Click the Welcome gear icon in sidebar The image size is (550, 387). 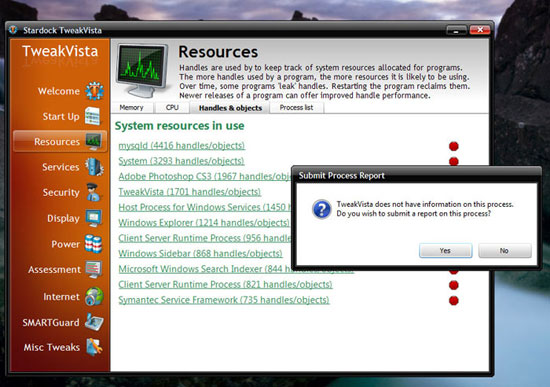94,91
